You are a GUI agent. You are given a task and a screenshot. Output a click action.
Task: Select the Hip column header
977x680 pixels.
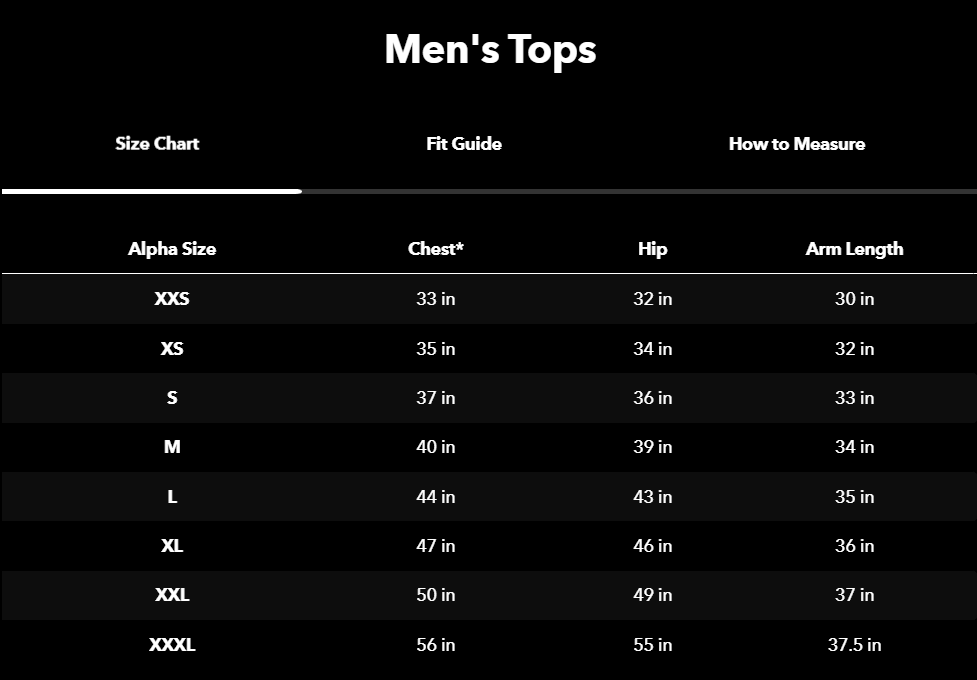pos(652,249)
